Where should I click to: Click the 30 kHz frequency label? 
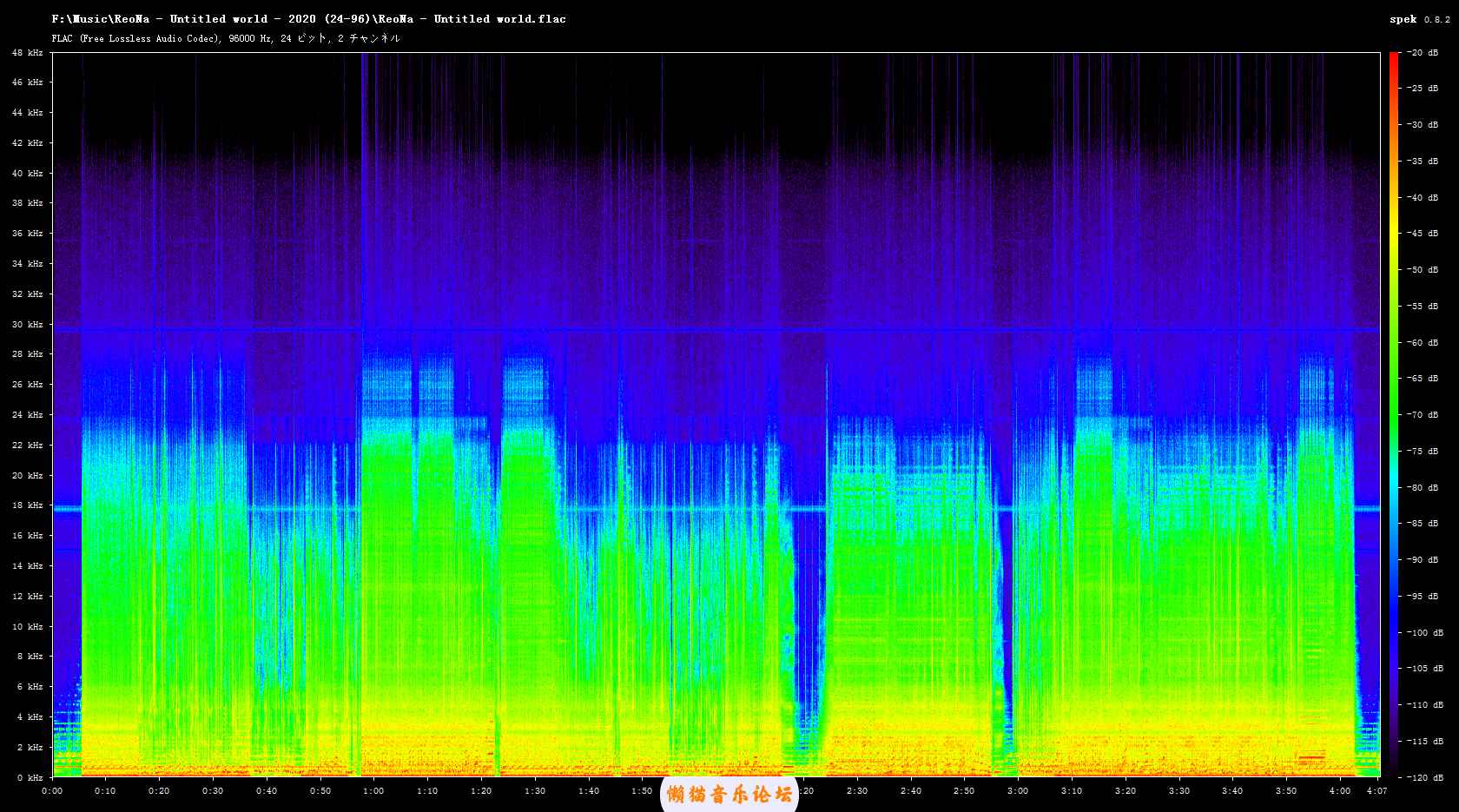pyautogui.click(x=27, y=324)
